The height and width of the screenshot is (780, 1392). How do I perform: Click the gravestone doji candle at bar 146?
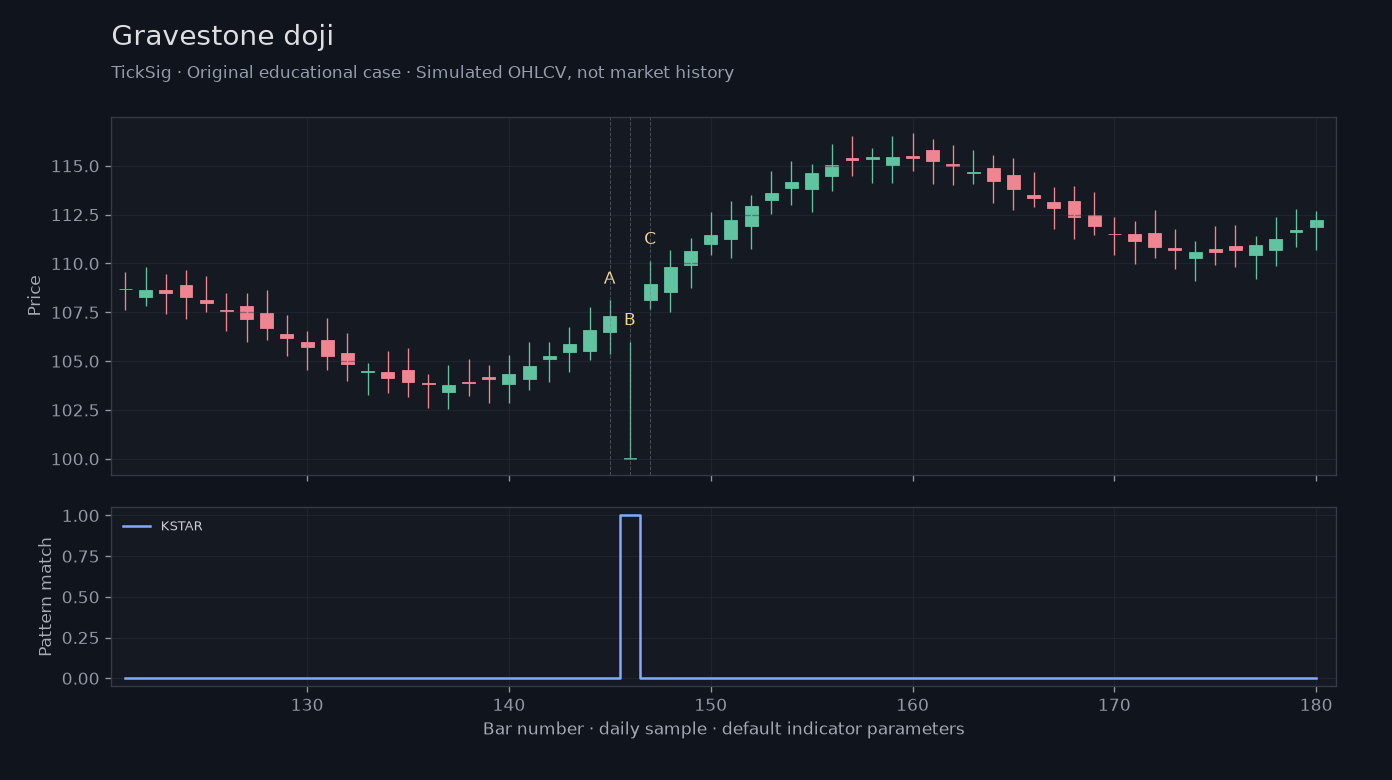(630, 400)
